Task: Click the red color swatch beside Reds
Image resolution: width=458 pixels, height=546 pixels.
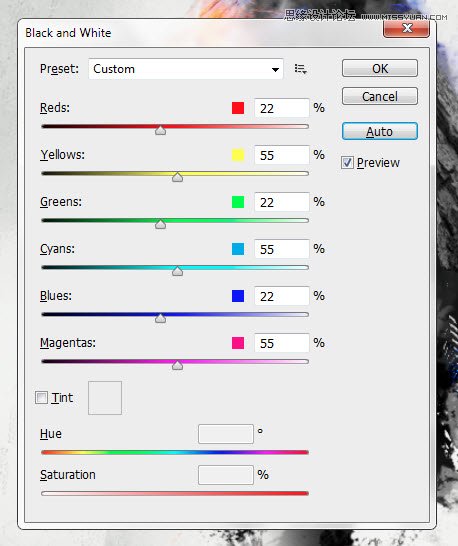Action: click(x=238, y=108)
